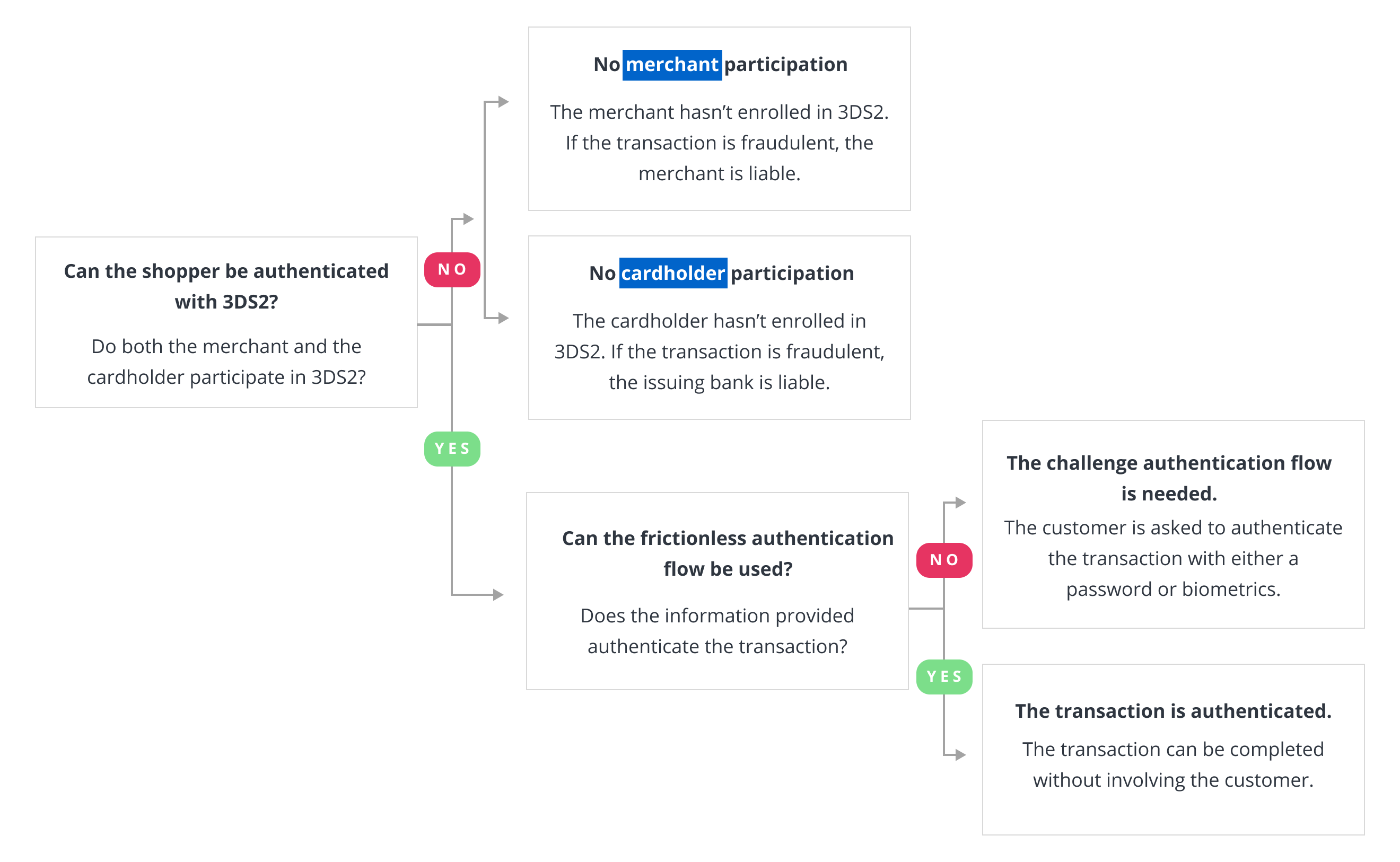Screen dimensions: 1400x862
Task: Click heading "The challenge authentication flow is needed."
Action: [x=1168, y=478]
